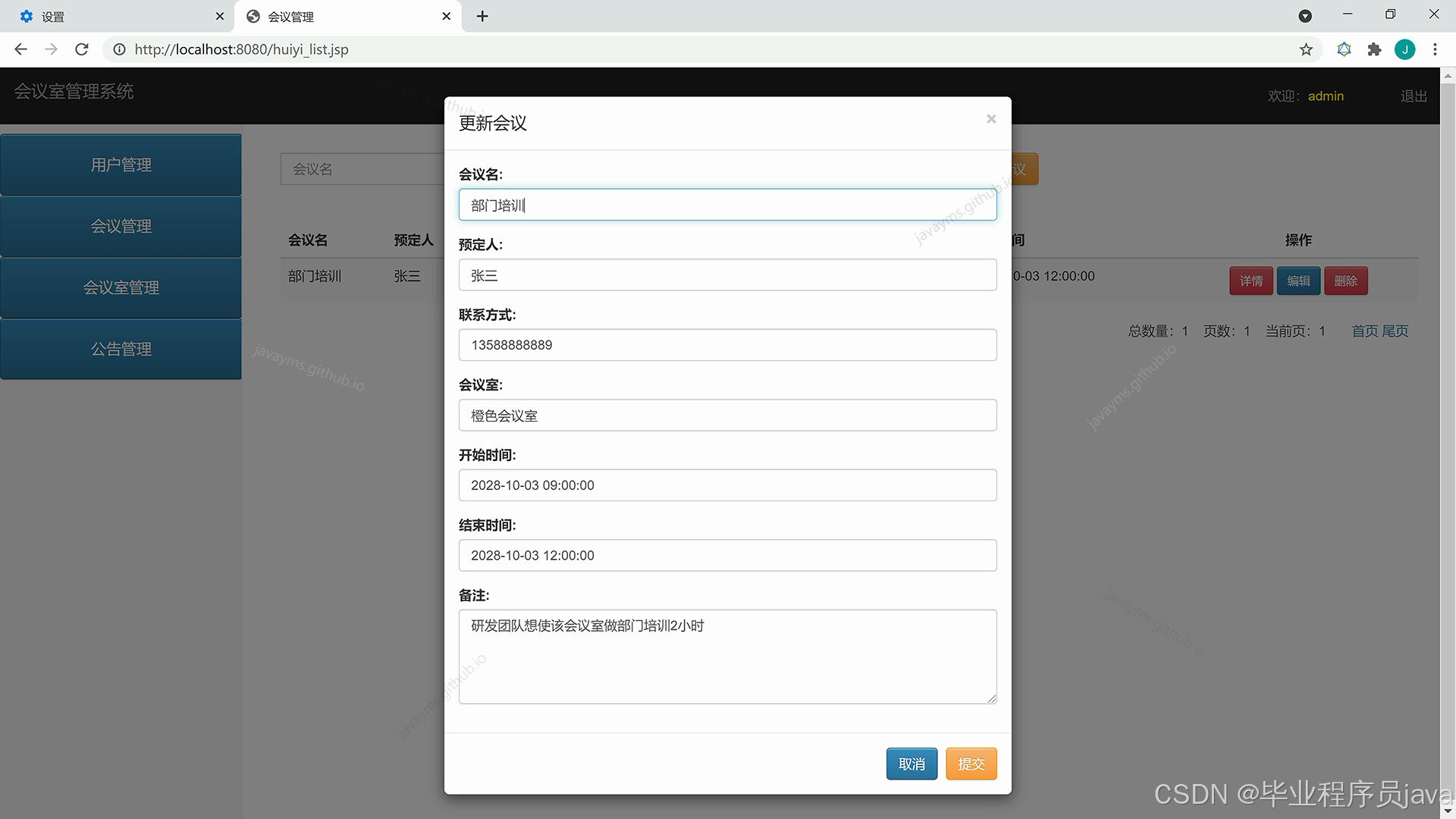This screenshot has width=1456, height=819.
Task: Close the 会议管理 browser tab
Action: click(446, 16)
